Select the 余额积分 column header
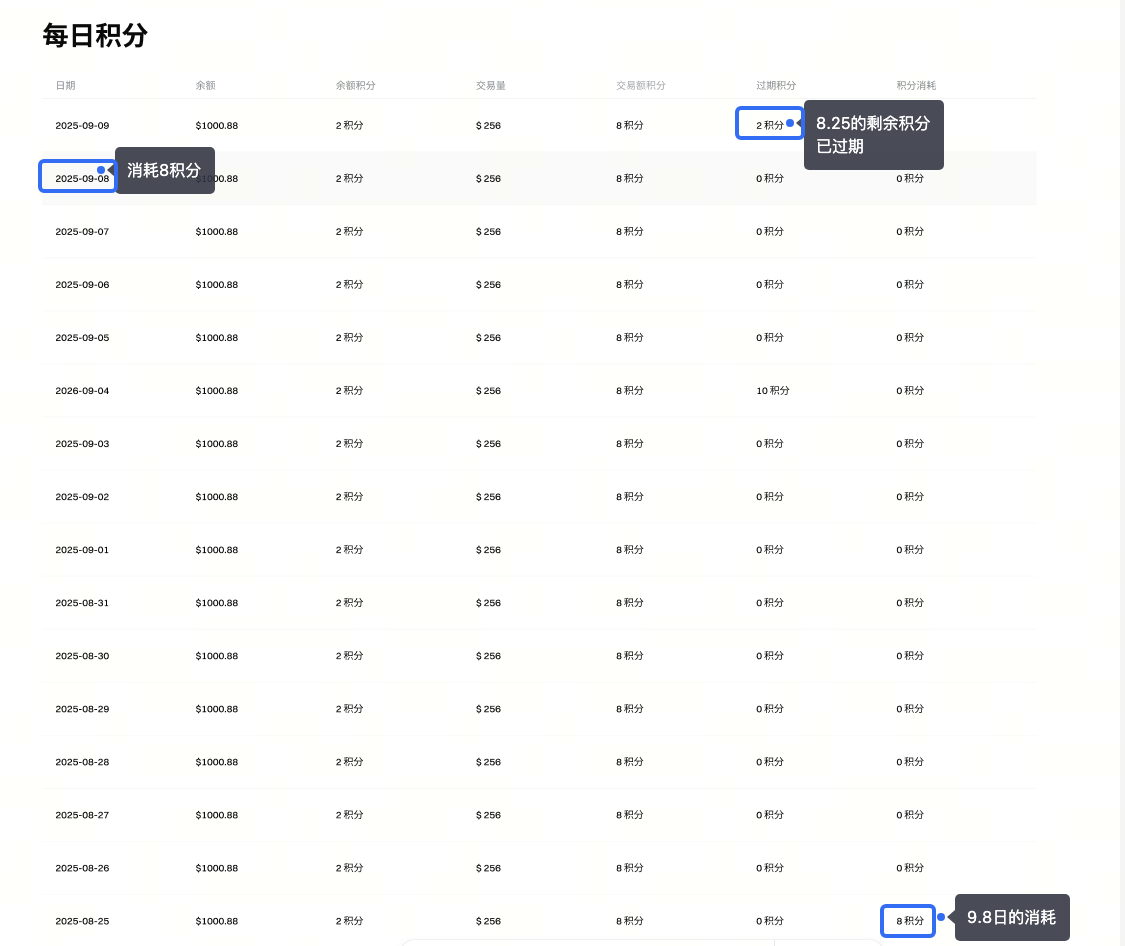This screenshot has width=1125, height=946. point(355,86)
